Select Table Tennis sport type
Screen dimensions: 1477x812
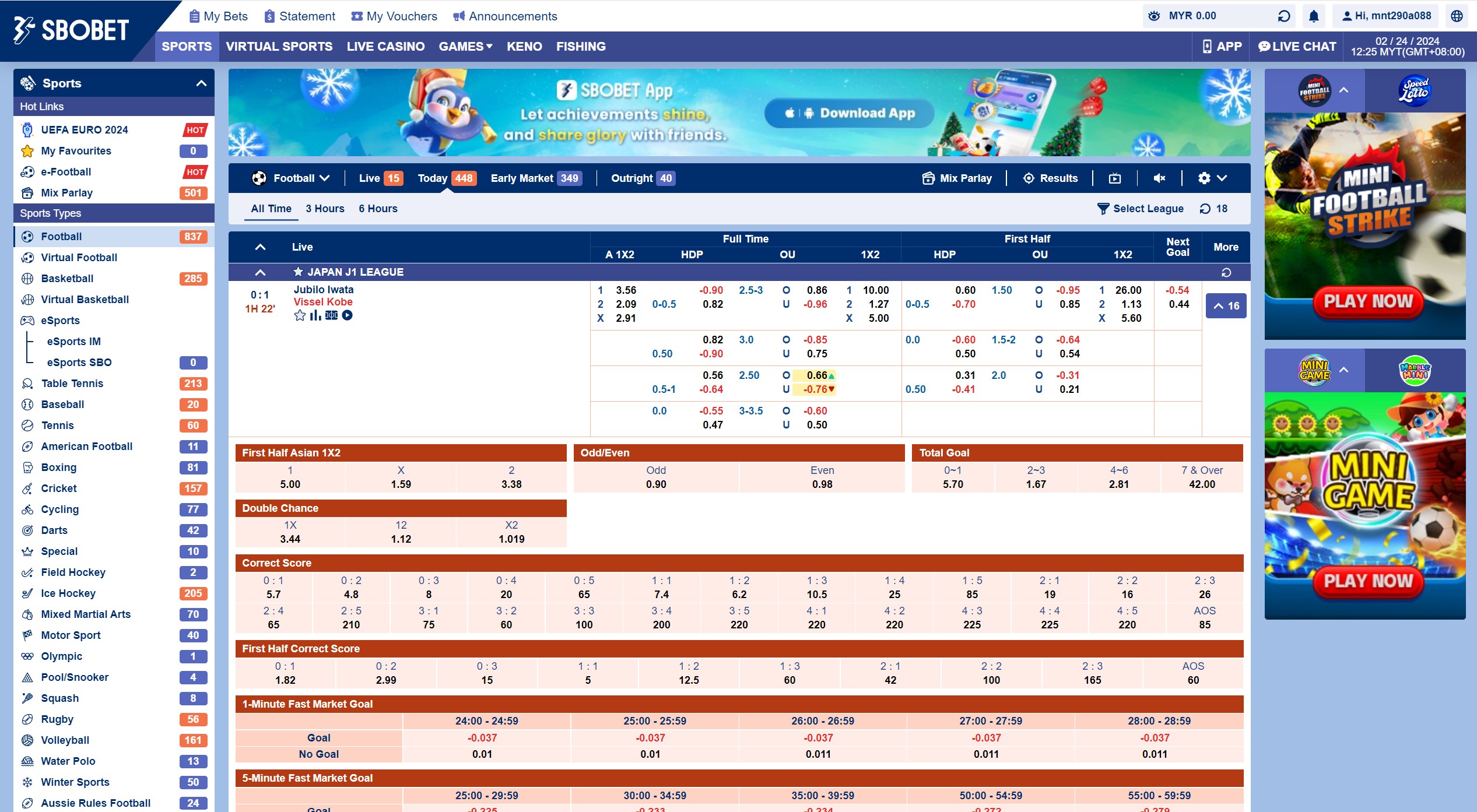[114, 384]
